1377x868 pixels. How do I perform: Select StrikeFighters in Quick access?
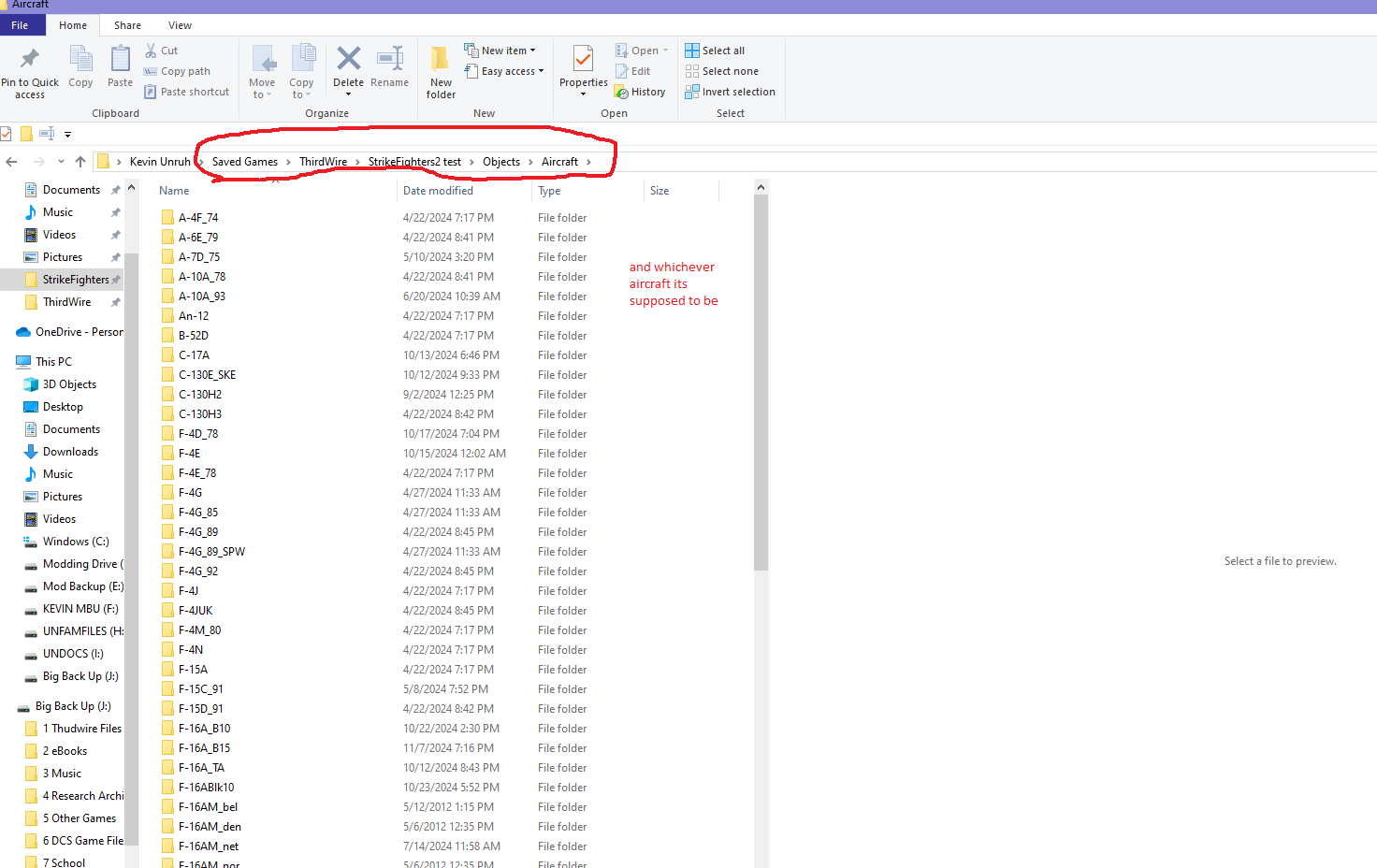pyautogui.click(x=62, y=280)
